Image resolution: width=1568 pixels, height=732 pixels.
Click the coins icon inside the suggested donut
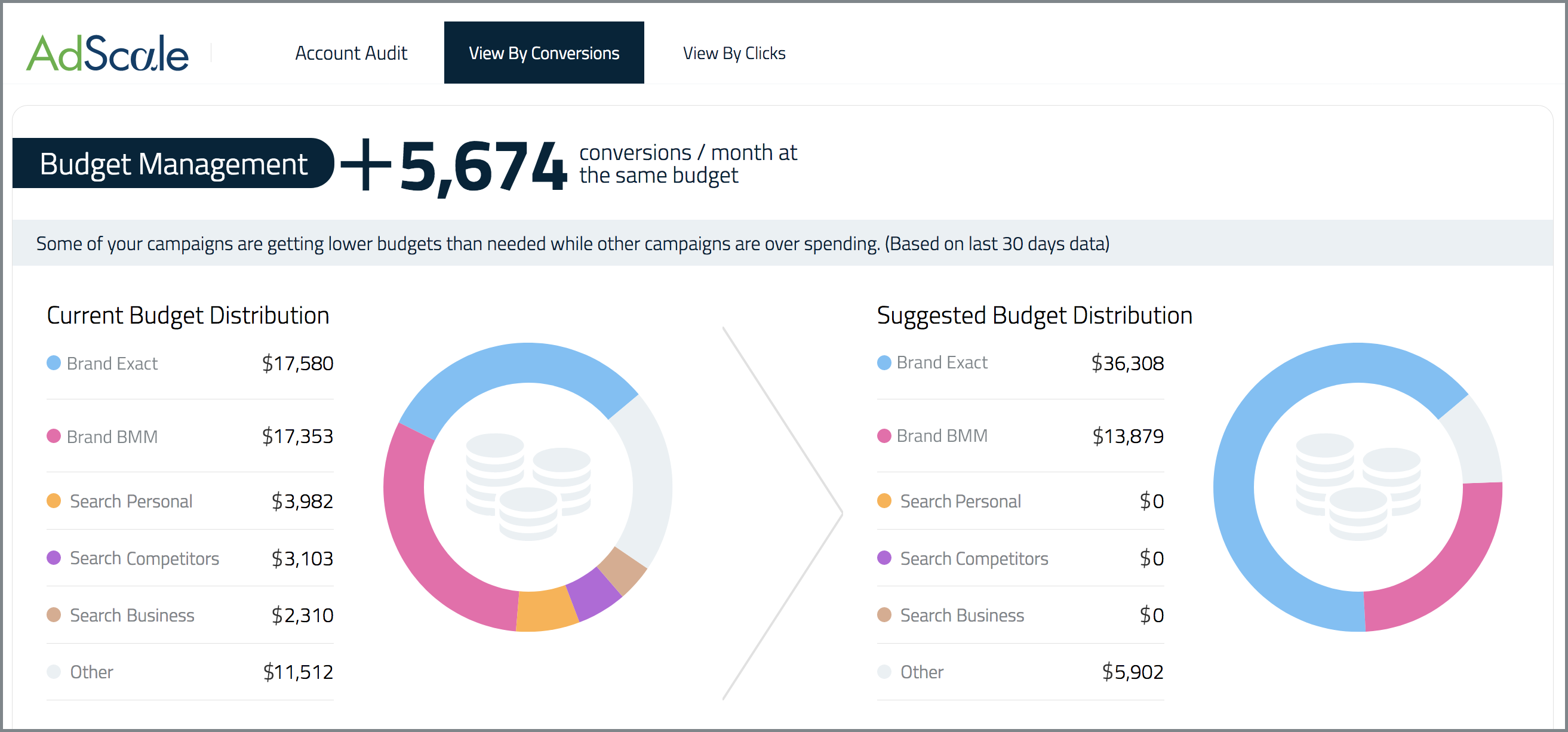1358,487
